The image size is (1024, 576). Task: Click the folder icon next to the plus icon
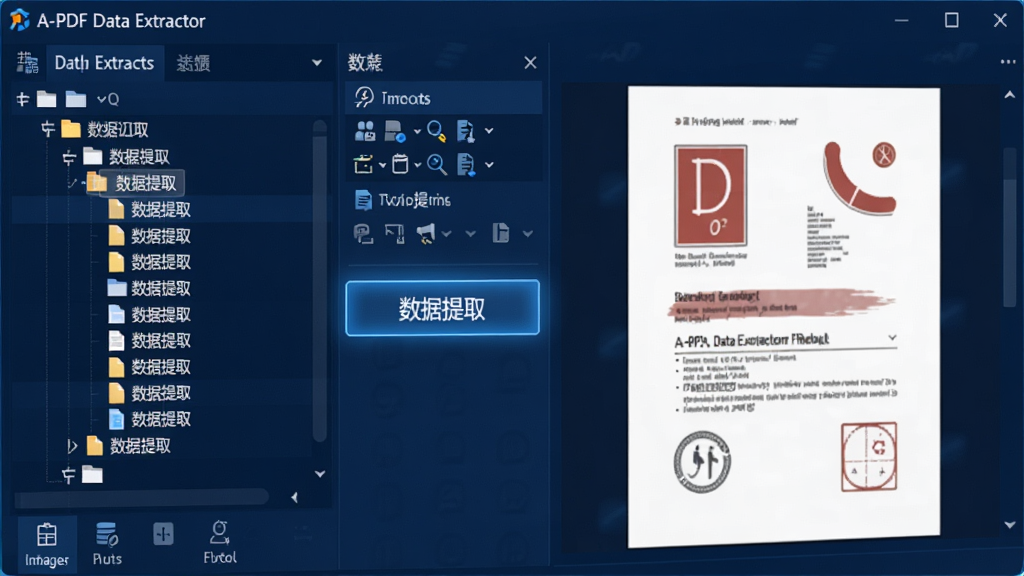click(x=46, y=99)
